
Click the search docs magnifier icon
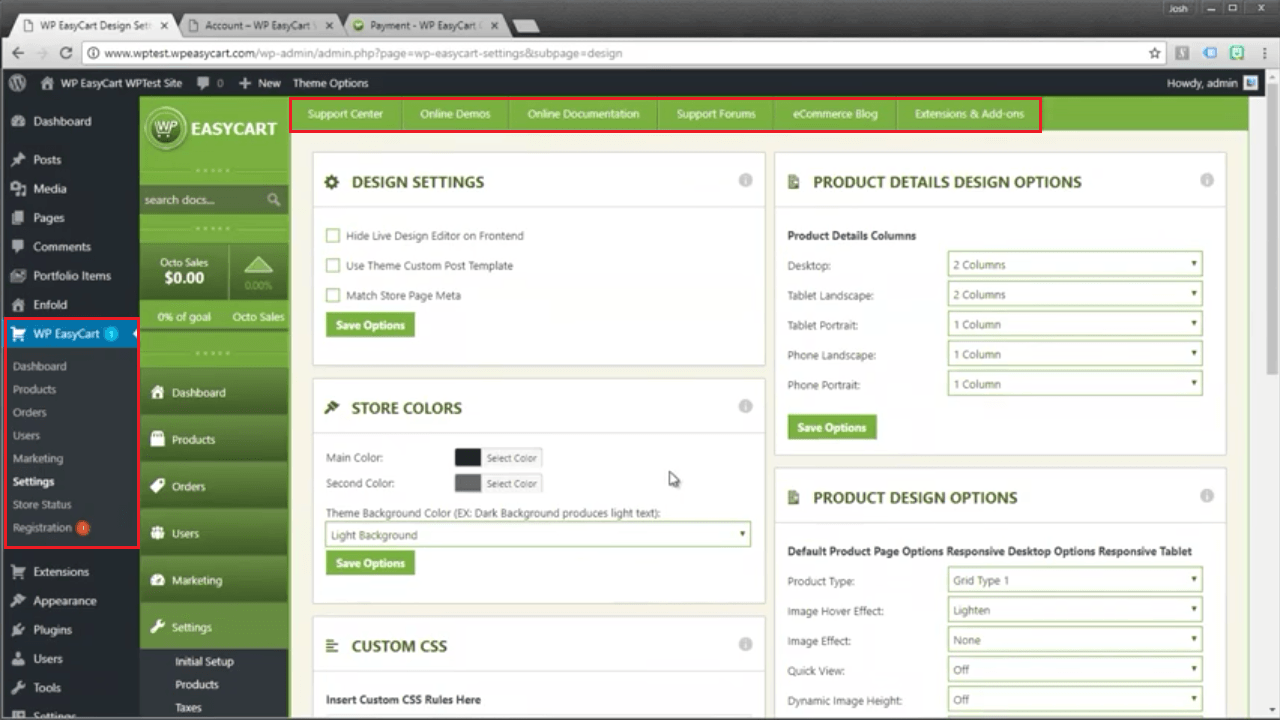273,200
